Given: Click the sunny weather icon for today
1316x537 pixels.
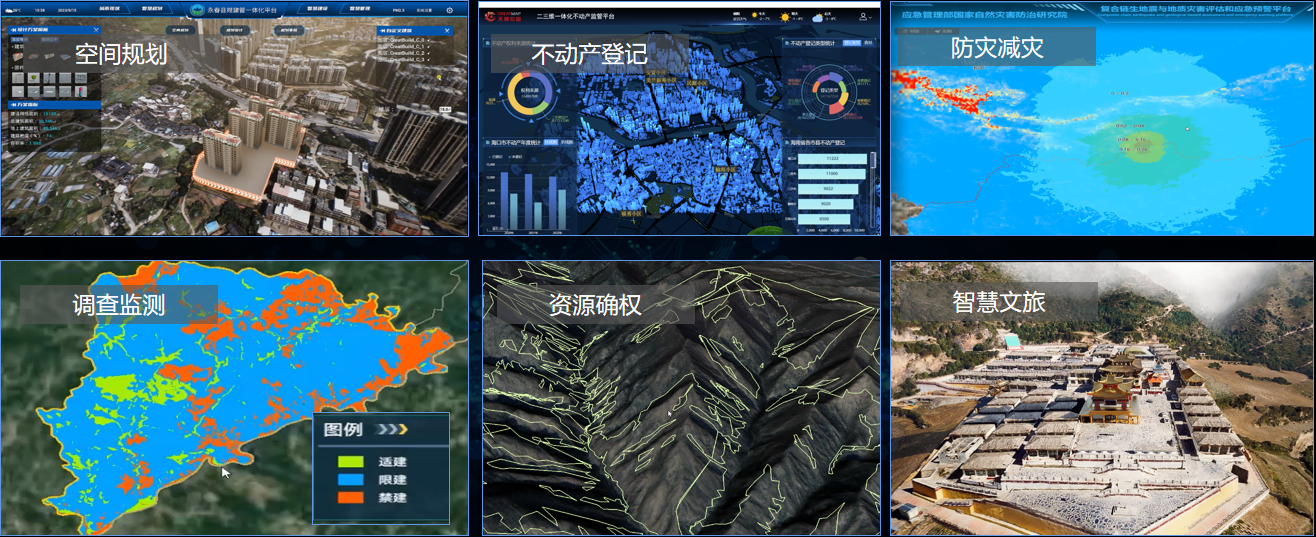Looking at the screenshot, I should coord(754,16).
